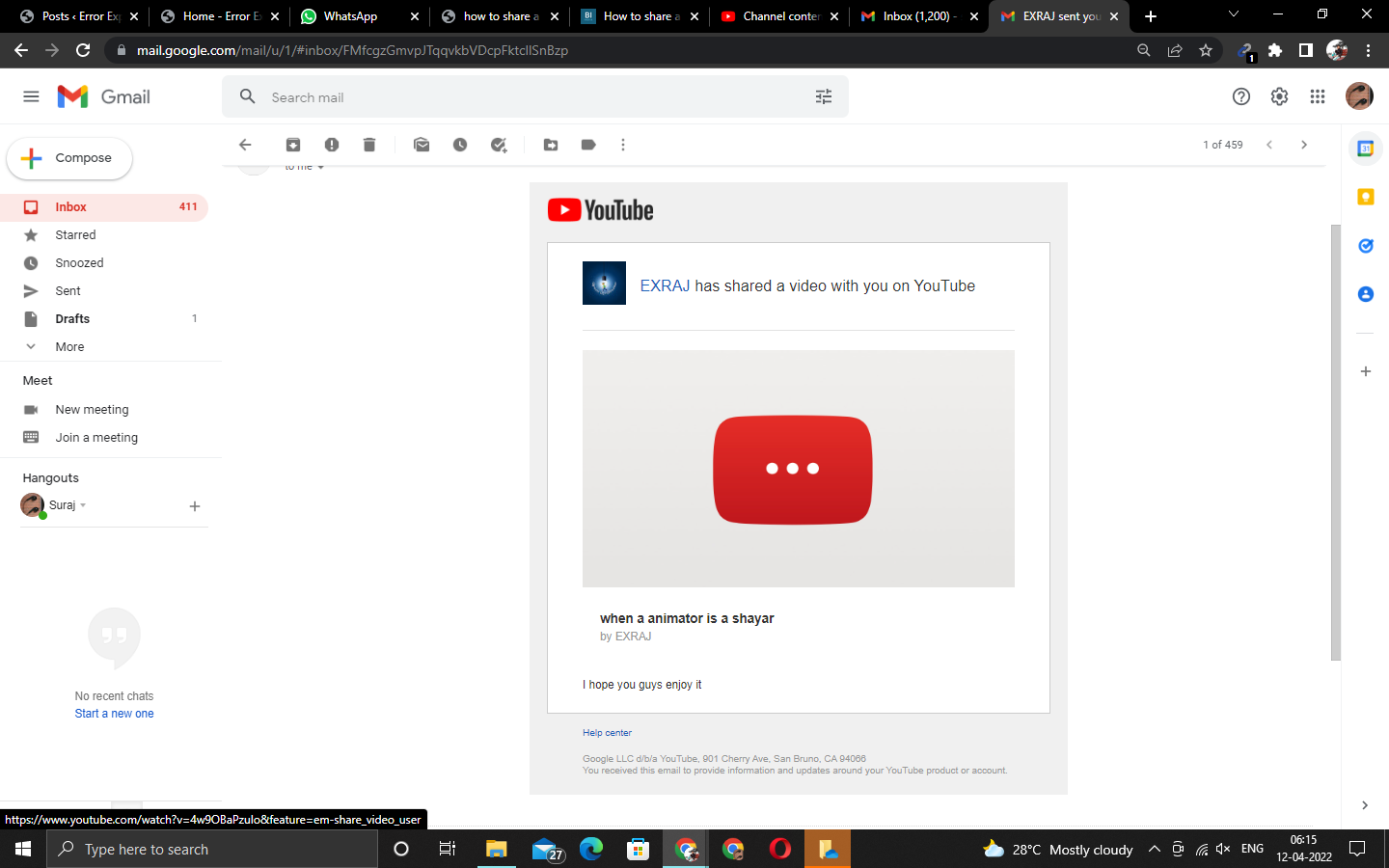The height and width of the screenshot is (868, 1389).
Task: Click Start a new one chat link
Action: (x=114, y=713)
